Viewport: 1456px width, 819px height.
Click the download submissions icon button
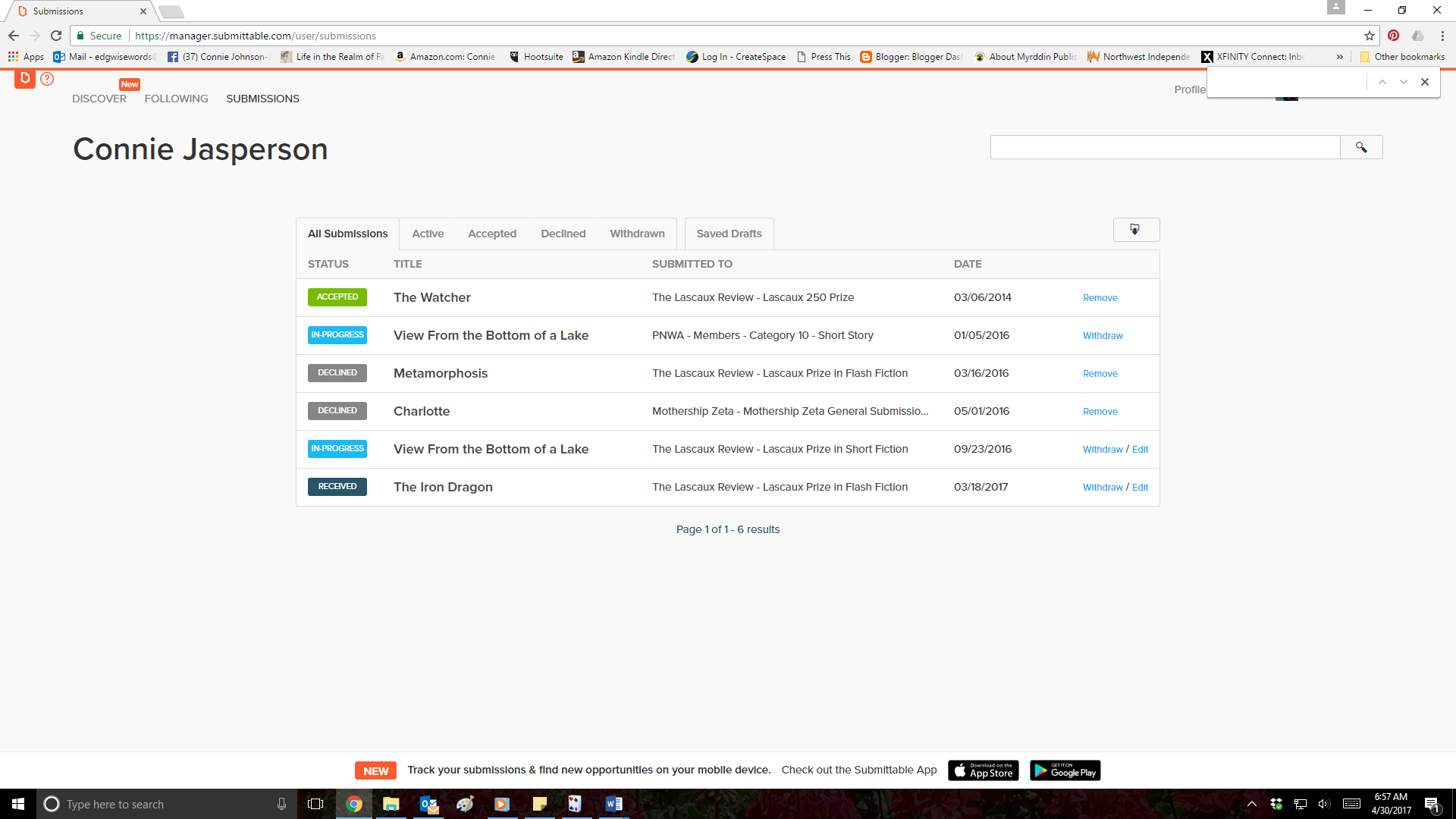click(x=1135, y=230)
